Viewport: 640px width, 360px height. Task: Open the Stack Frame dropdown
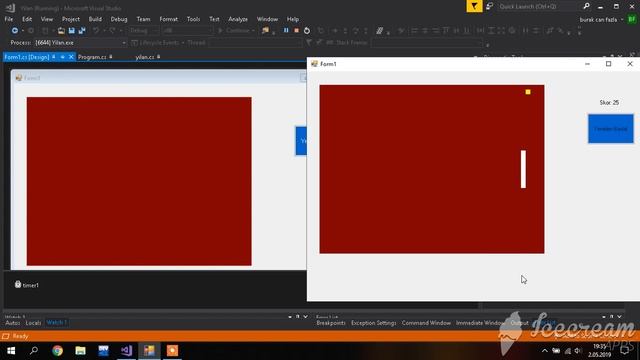pos(427,42)
